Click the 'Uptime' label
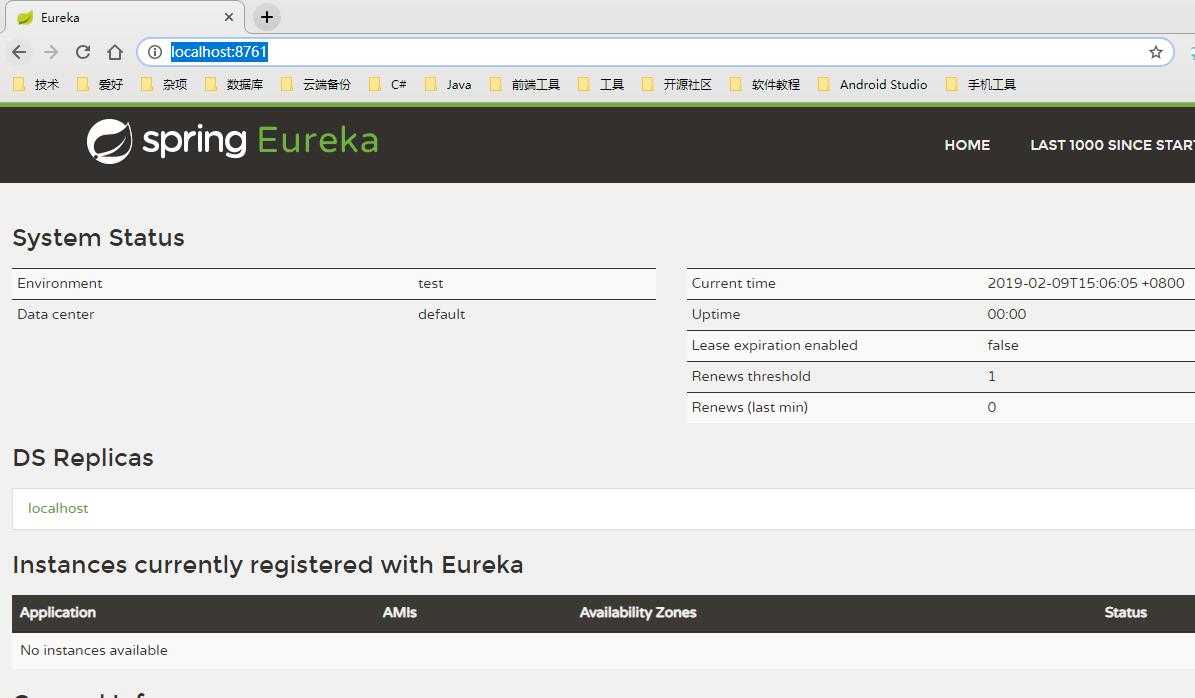This screenshot has width=1195, height=698. [716, 315]
